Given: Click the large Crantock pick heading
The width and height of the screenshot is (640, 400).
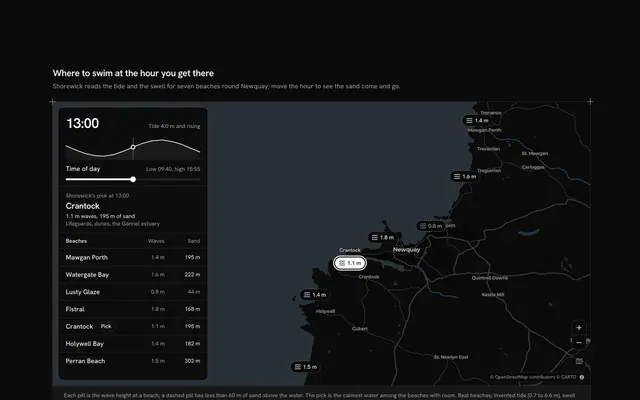Looking at the screenshot, I should coord(82,206).
